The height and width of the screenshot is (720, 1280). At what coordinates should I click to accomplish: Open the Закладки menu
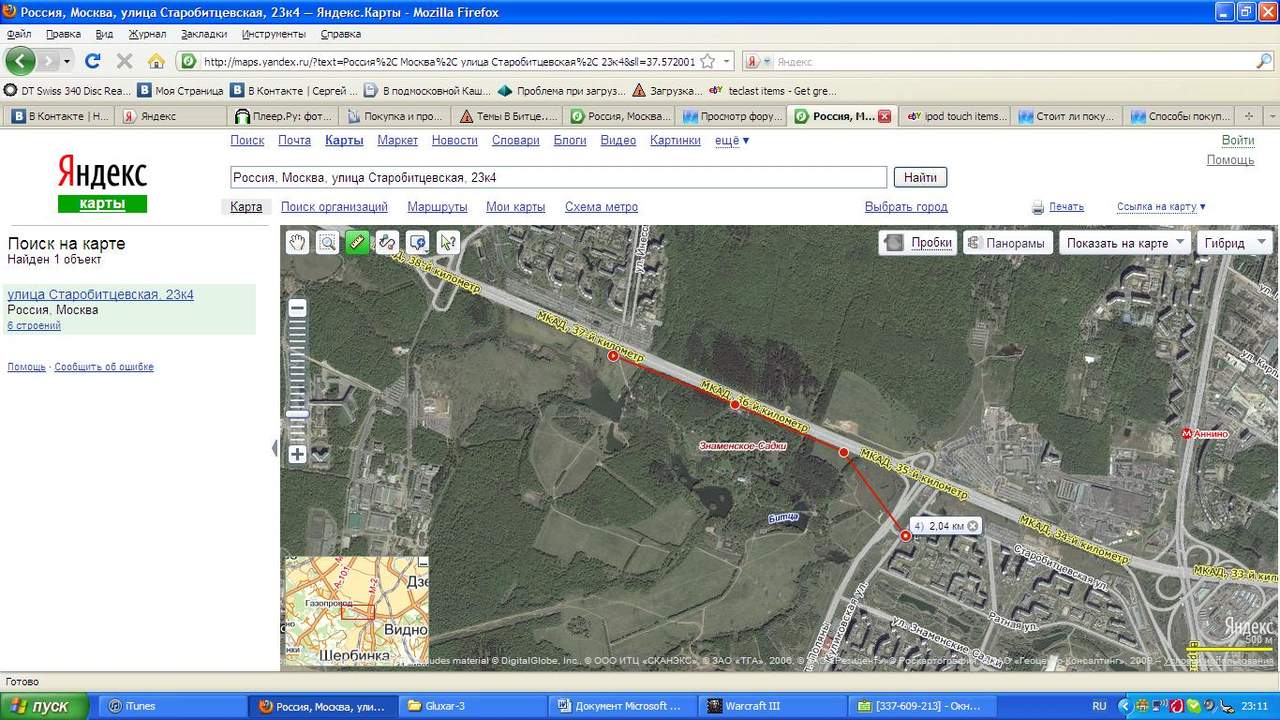click(x=204, y=34)
